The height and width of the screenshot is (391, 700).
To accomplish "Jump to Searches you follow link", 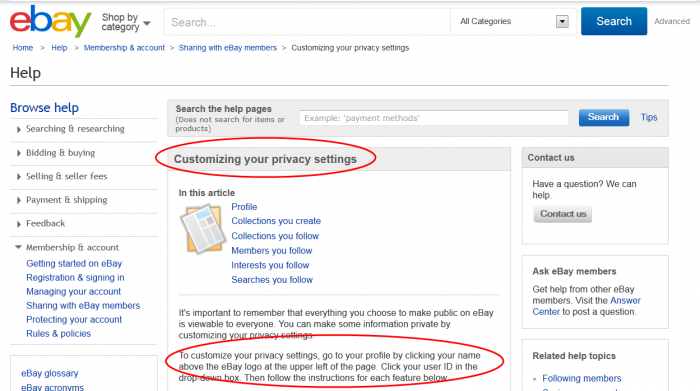I will [x=272, y=280].
